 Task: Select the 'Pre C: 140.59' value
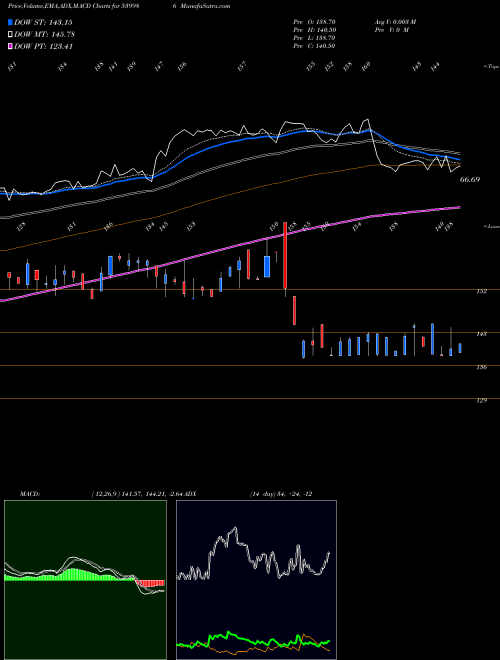pyautogui.click(x=314, y=46)
